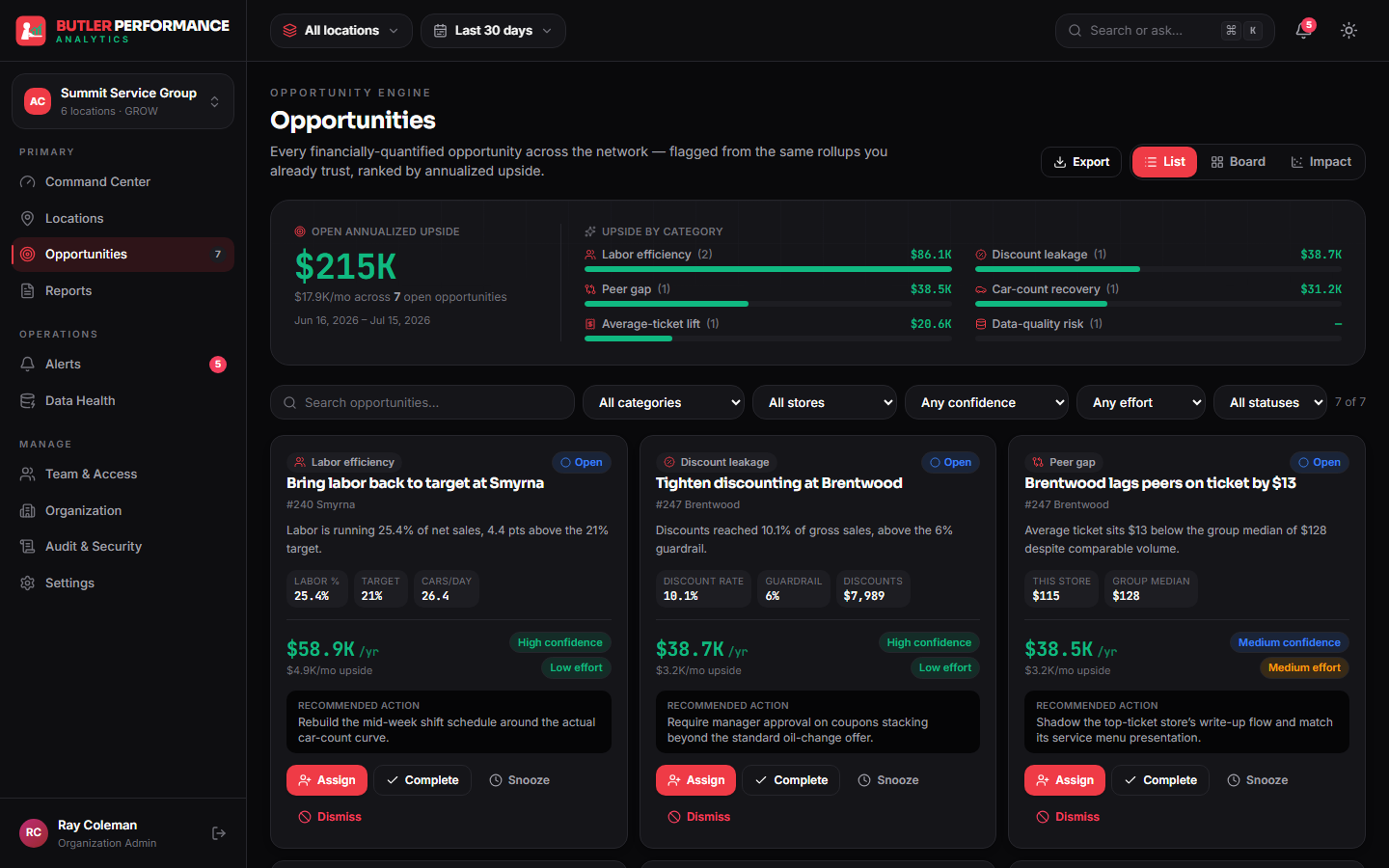Click the Peer gap icon in Upside by Category
The image size is (1389, 868).
590,289
